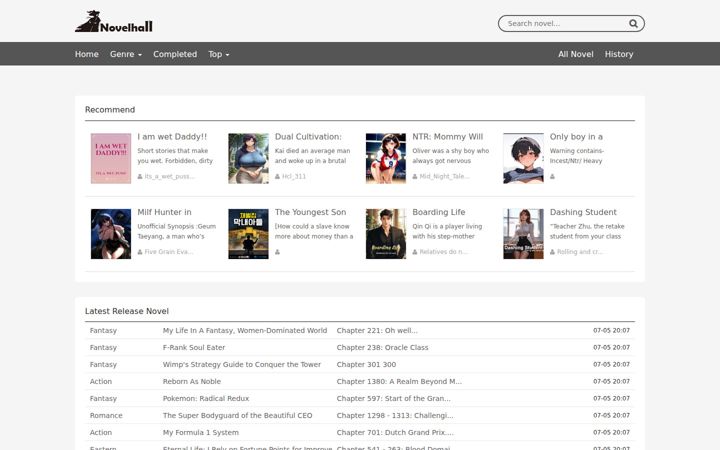Click author icon beside Rolling and cr...
720x450 pixels.
(552, 252)
